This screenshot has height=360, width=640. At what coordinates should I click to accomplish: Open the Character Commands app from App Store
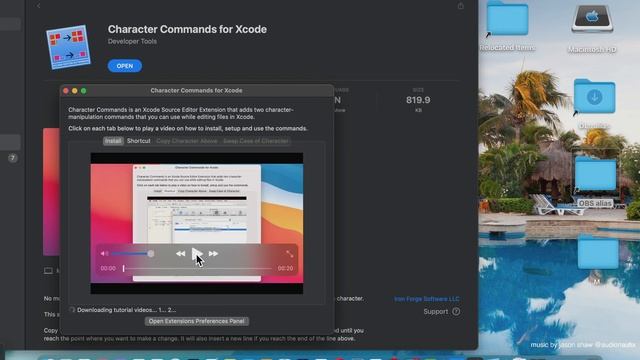coord(124,66)
